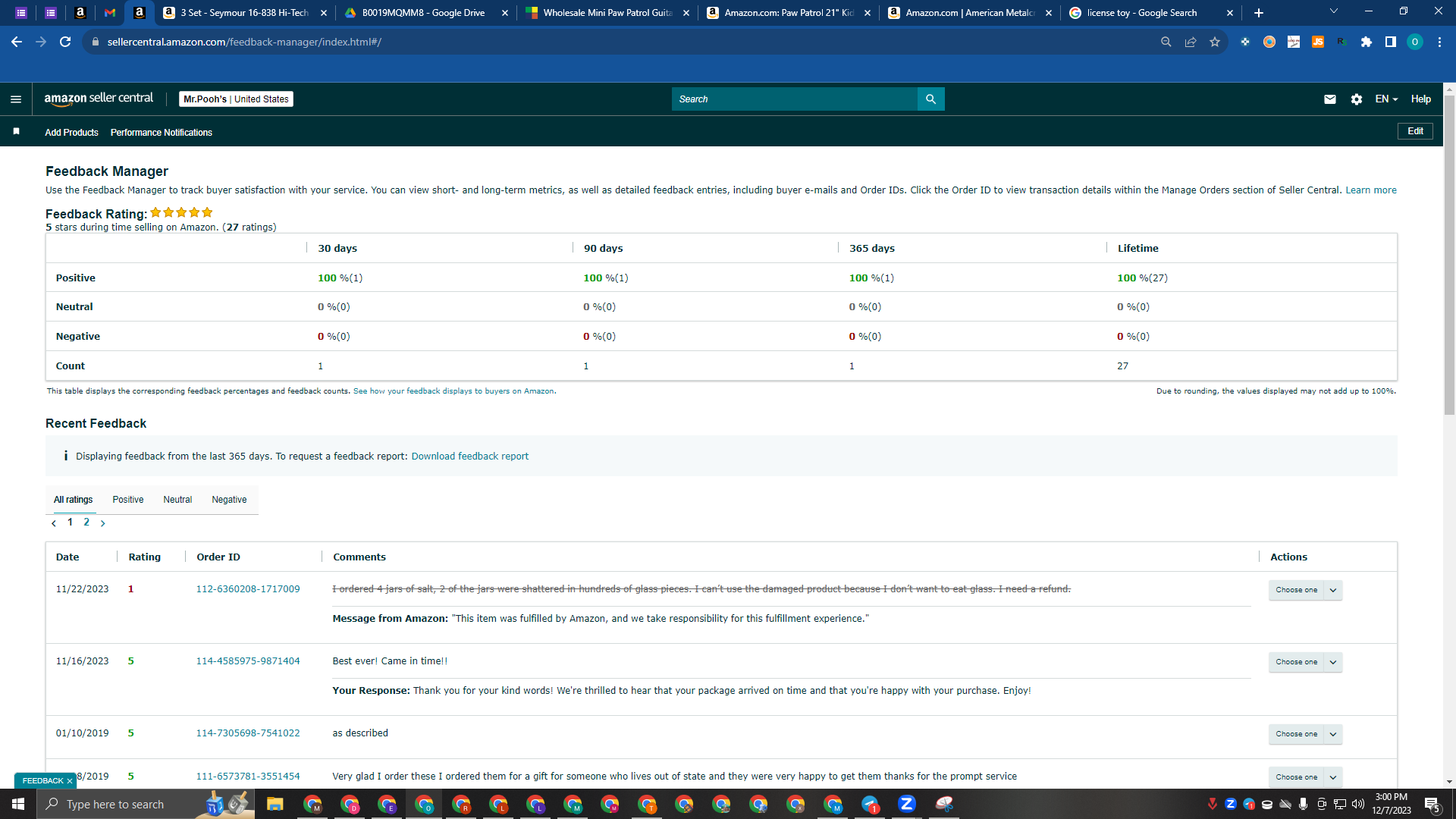Open Performance Notifications shortcut
This screenshot has width=1456, height=819.
(162, 132)
